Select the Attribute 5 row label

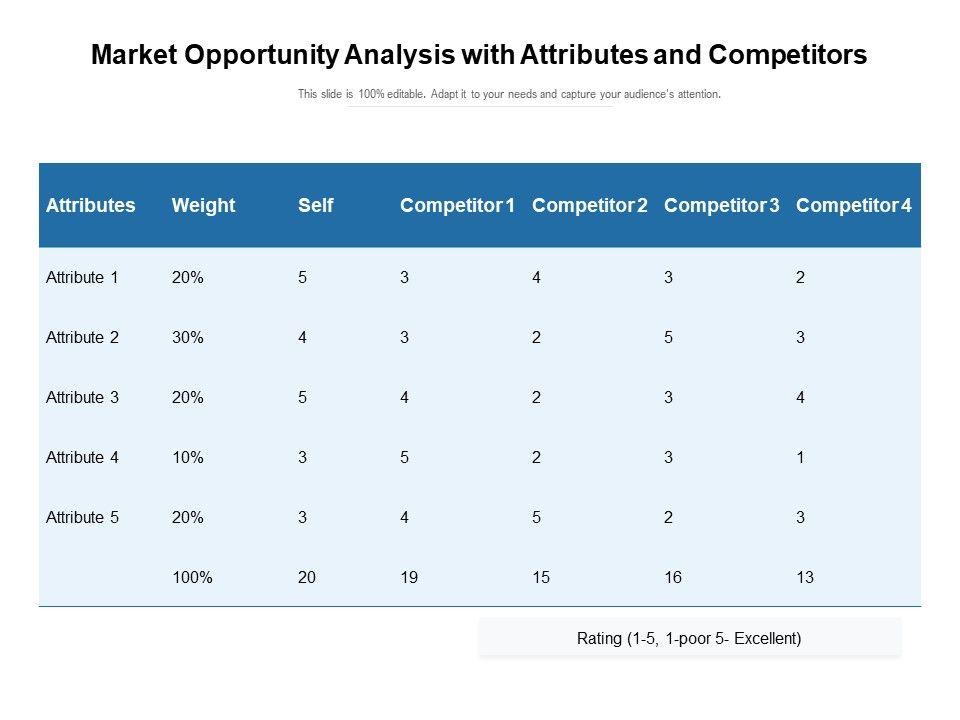click(x=82, y=518)
